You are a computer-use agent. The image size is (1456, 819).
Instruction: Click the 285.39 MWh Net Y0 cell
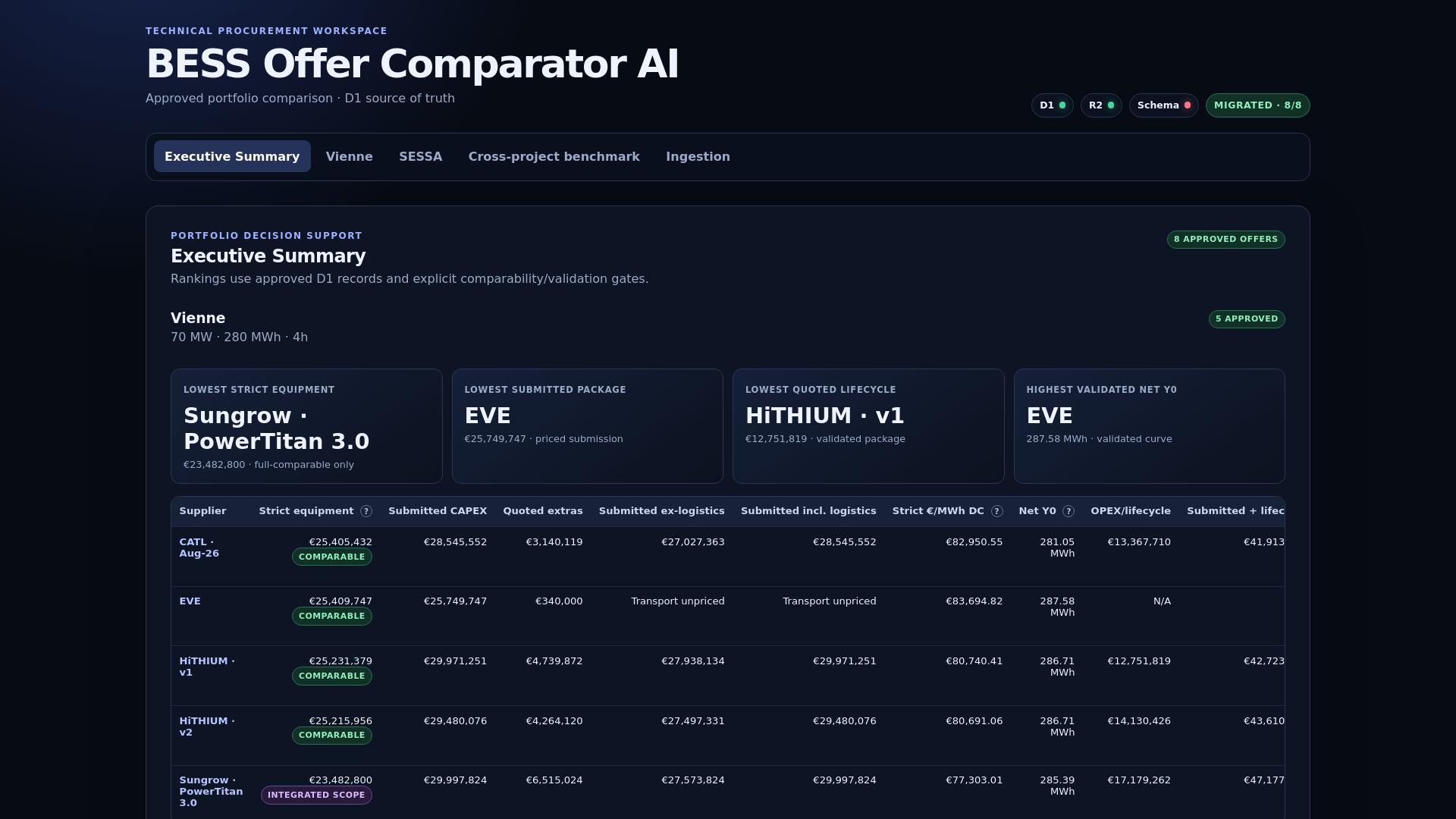[x=1057, y=786]
